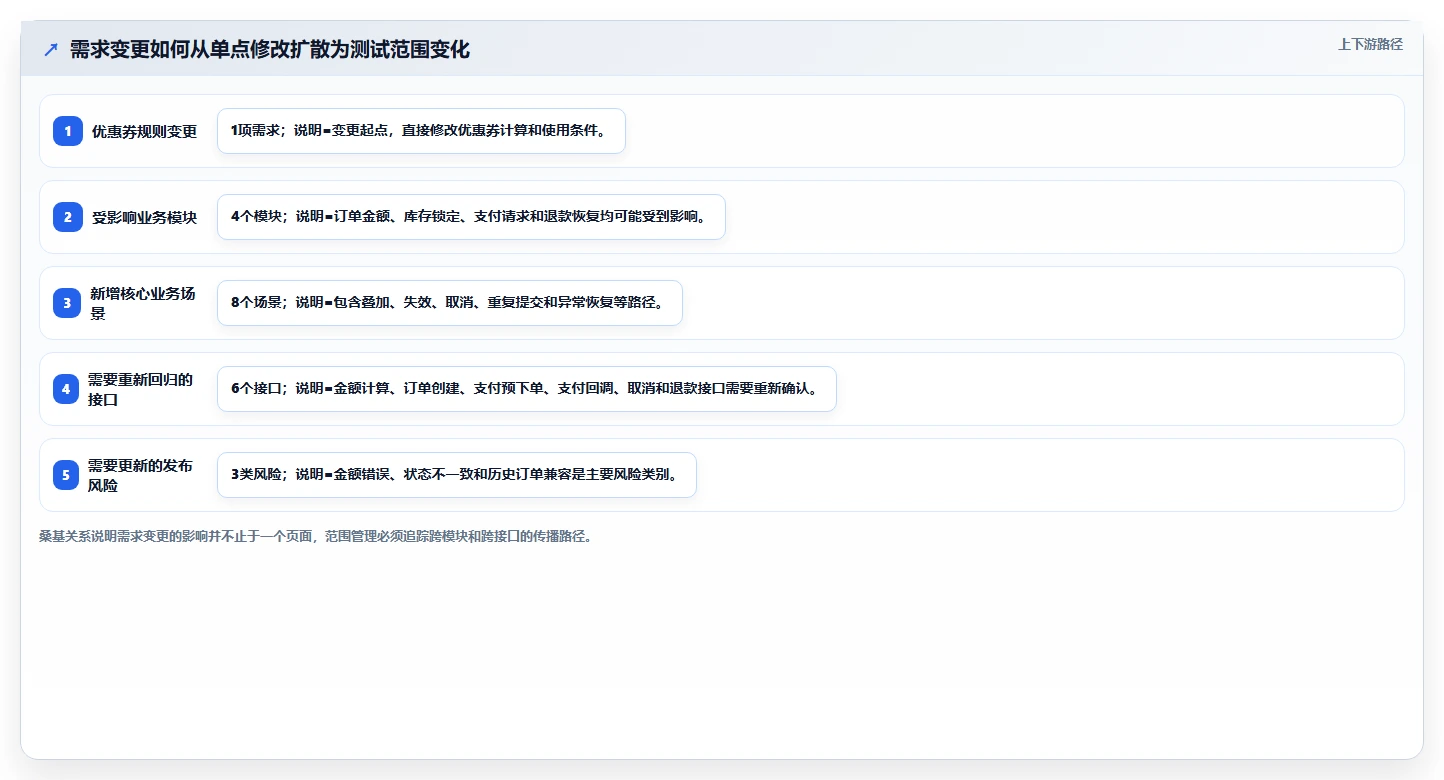The image size is (1444, 780).
Task: Click the arrow icon beside the title
Action: (51, 50)
